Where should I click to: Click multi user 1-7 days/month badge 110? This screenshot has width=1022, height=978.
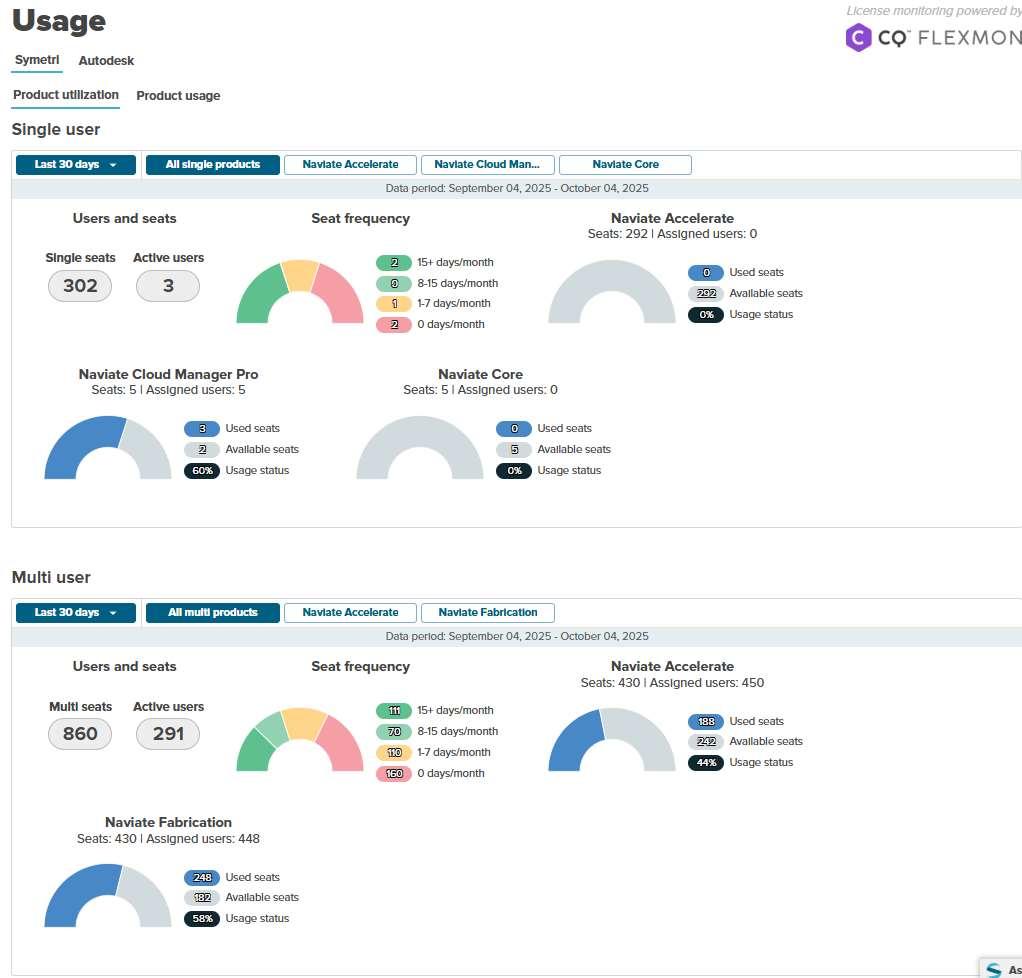tap(394, 752)
